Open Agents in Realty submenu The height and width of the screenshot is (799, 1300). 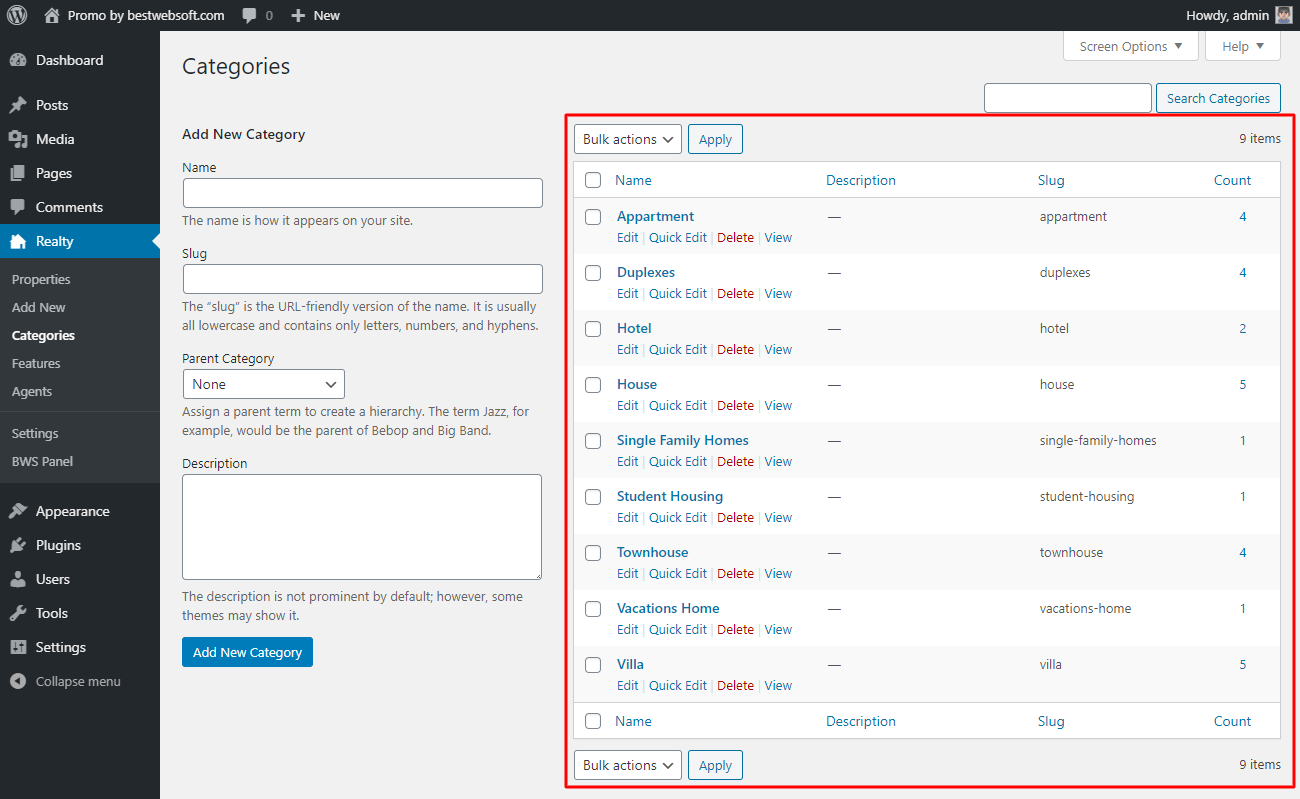(x=32, y=391)
